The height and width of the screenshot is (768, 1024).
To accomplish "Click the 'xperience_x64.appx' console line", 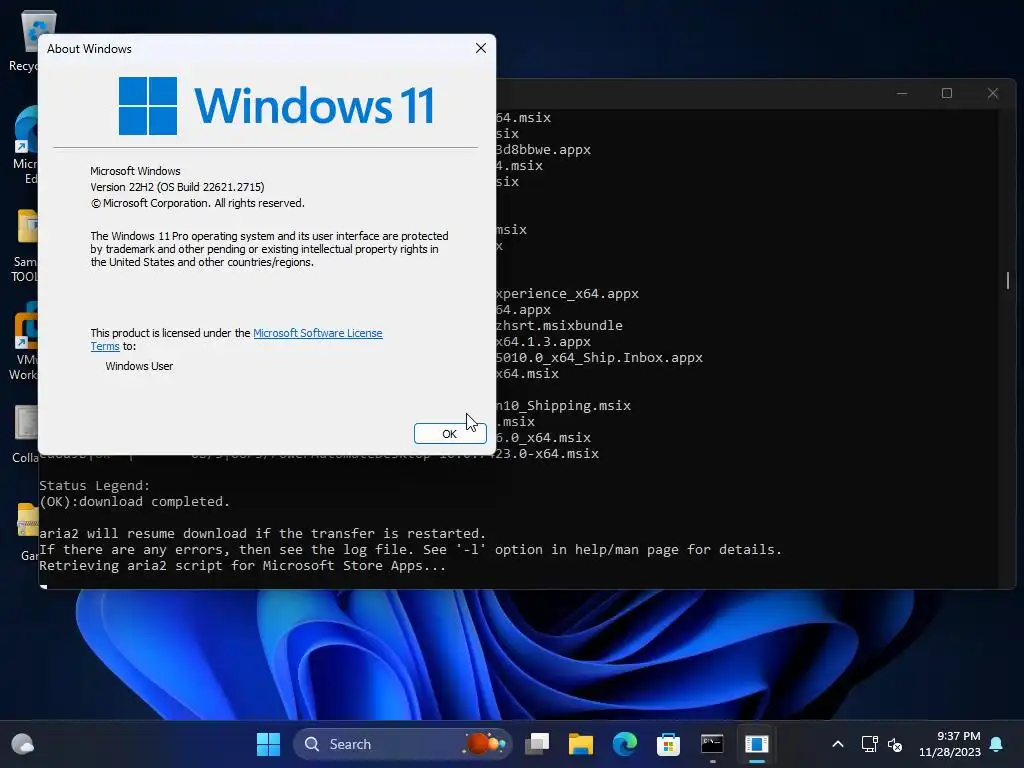I will tap(567, 294).
